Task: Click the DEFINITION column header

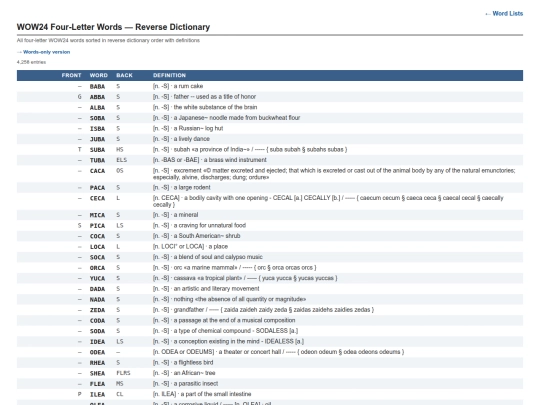Action: [x=169, y=75]
